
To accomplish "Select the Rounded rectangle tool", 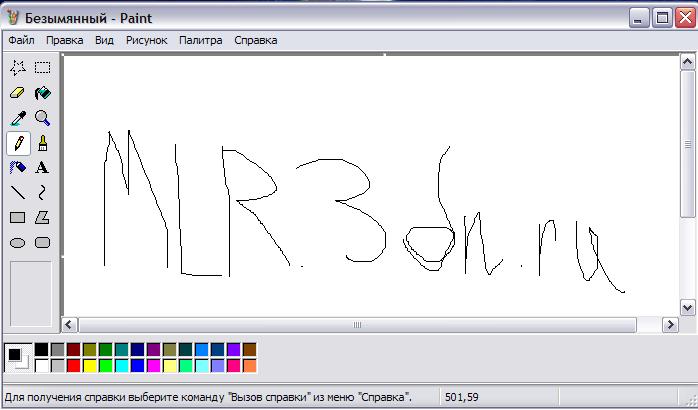I will click(x=42, y=243).
